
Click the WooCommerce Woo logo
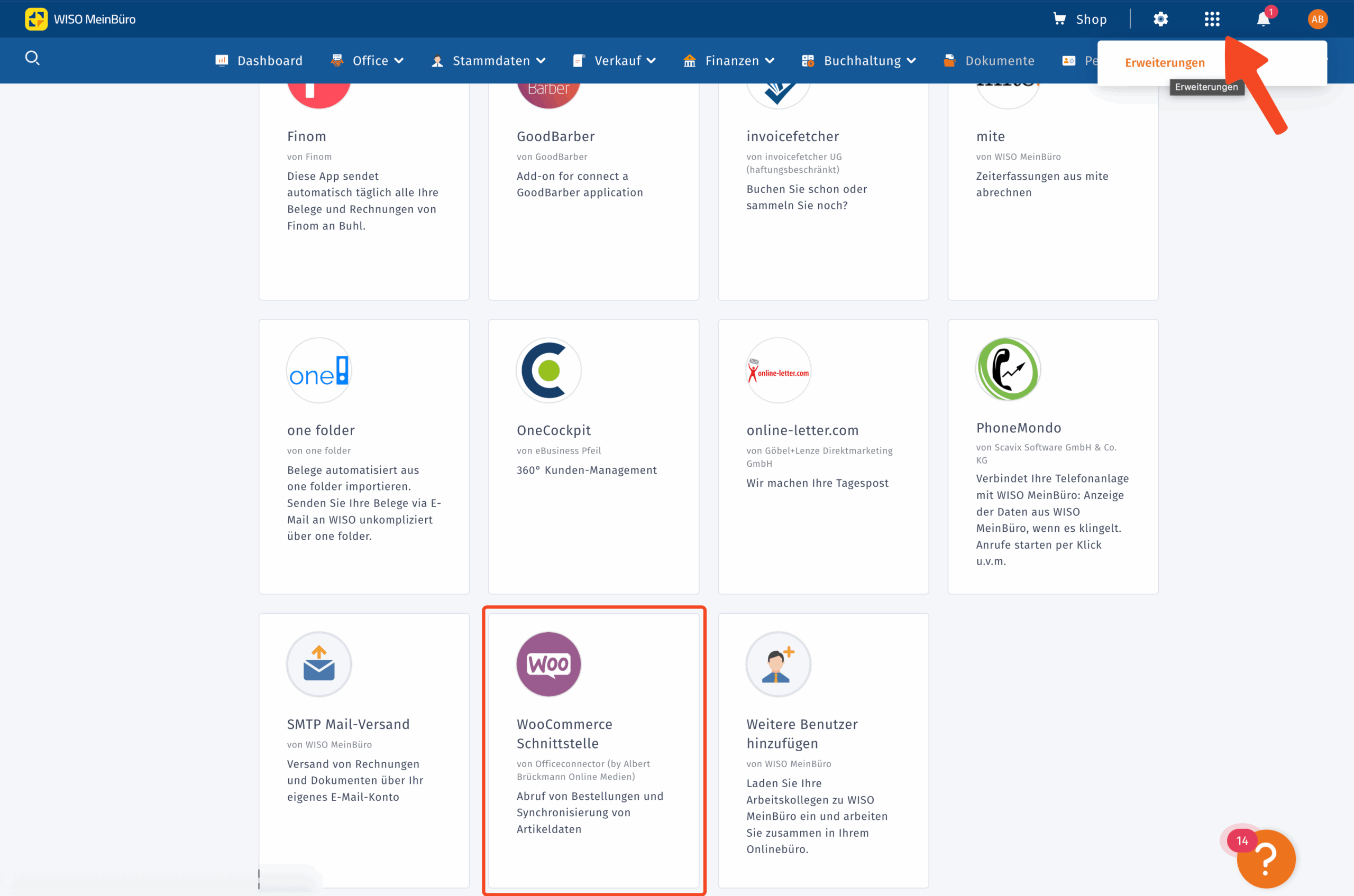pyautogui.click(x=548, y=664)
